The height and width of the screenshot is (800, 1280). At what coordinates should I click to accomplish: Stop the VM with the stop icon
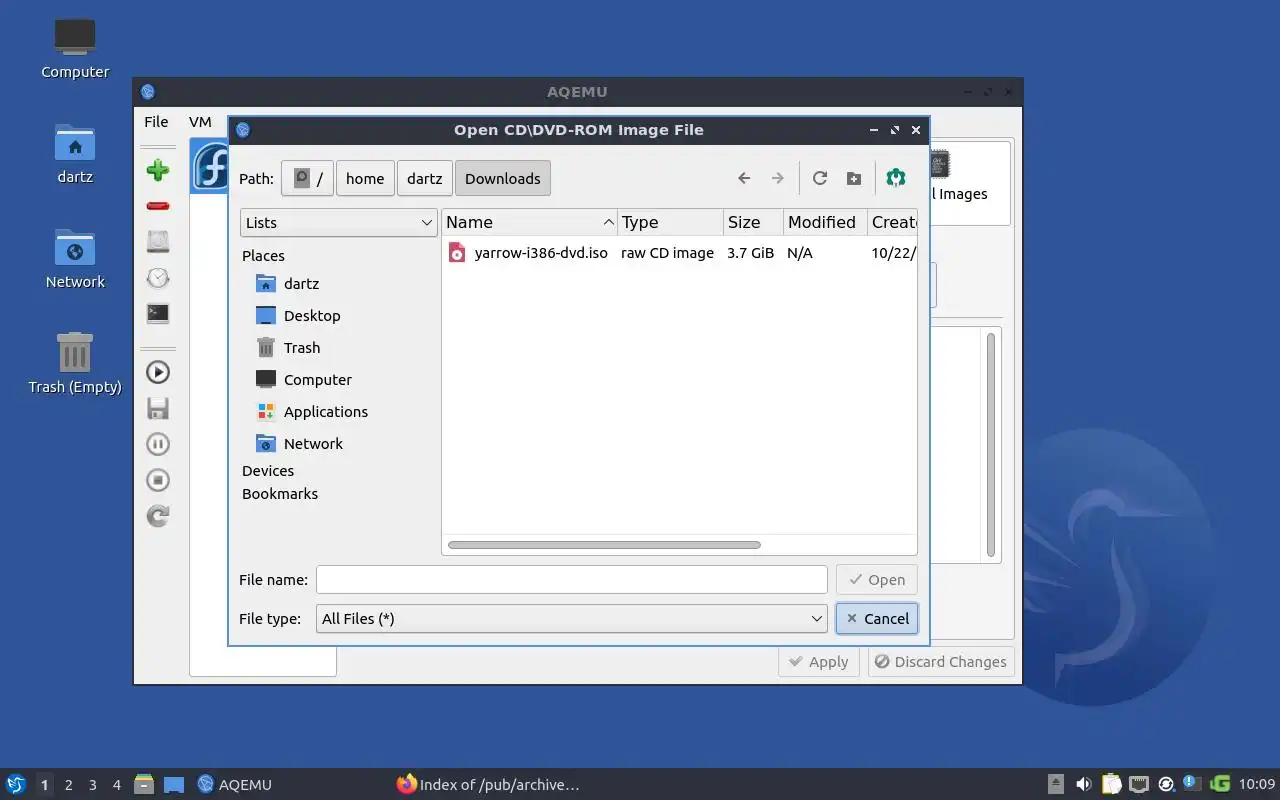tap(158, 480)
